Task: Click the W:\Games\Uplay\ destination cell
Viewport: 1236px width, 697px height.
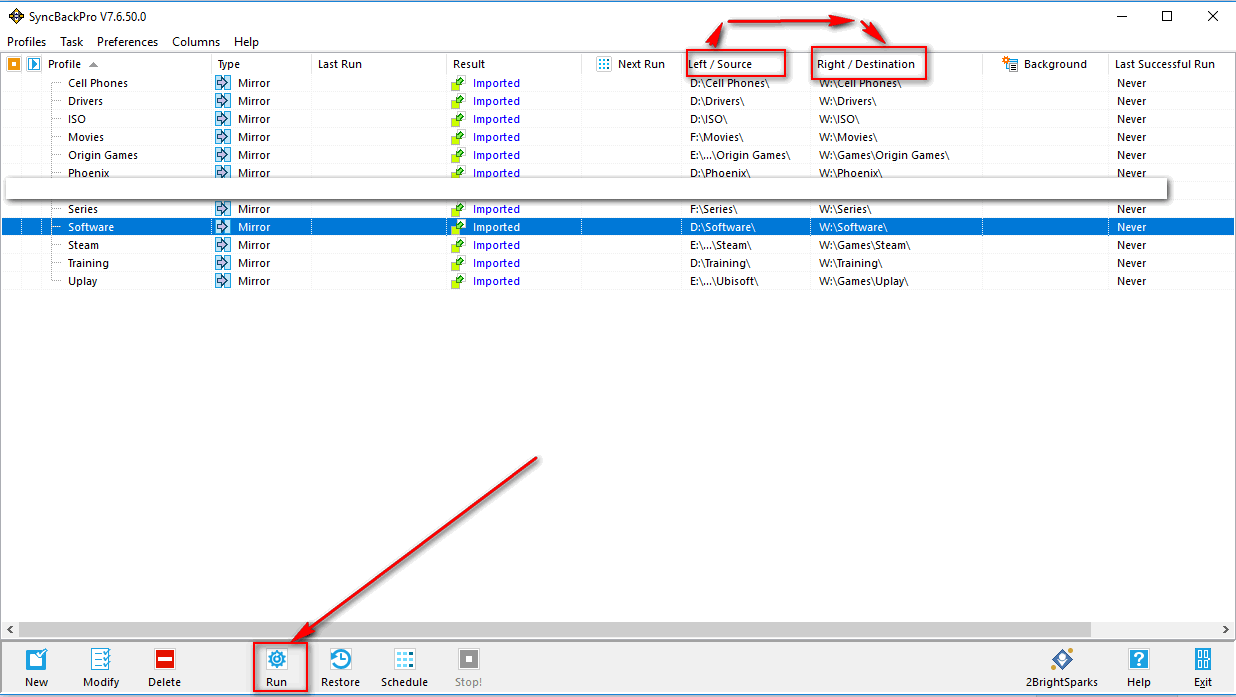Action: [864, 281]
